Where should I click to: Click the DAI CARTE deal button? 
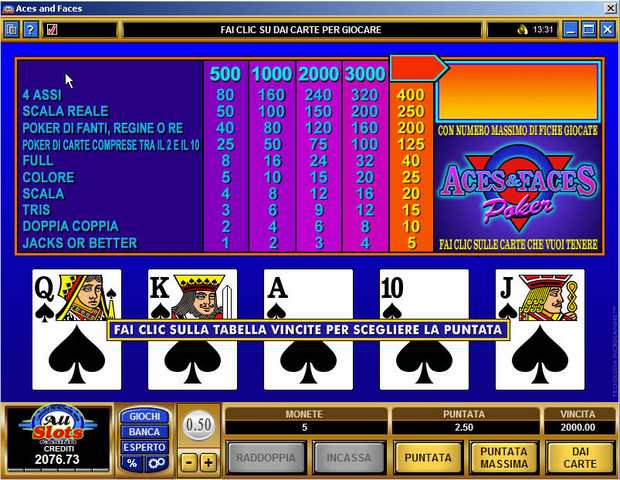click(x=580, y=457)
